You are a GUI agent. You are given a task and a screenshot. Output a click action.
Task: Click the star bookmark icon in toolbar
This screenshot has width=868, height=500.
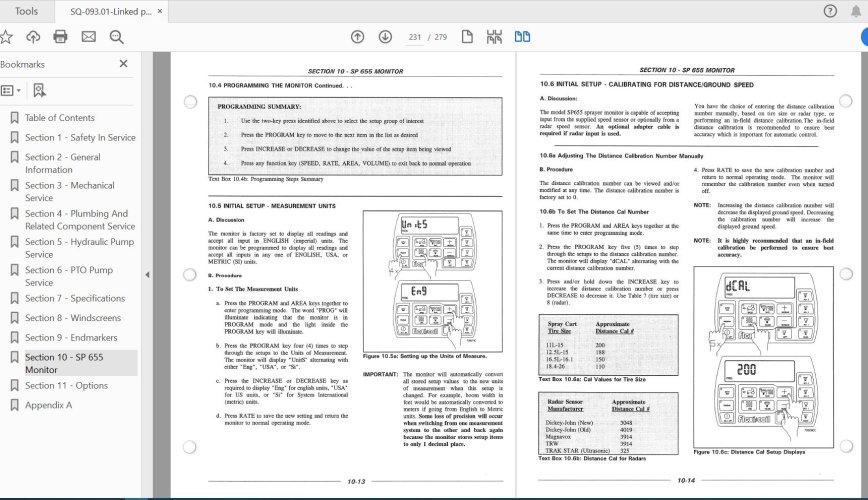6,37
